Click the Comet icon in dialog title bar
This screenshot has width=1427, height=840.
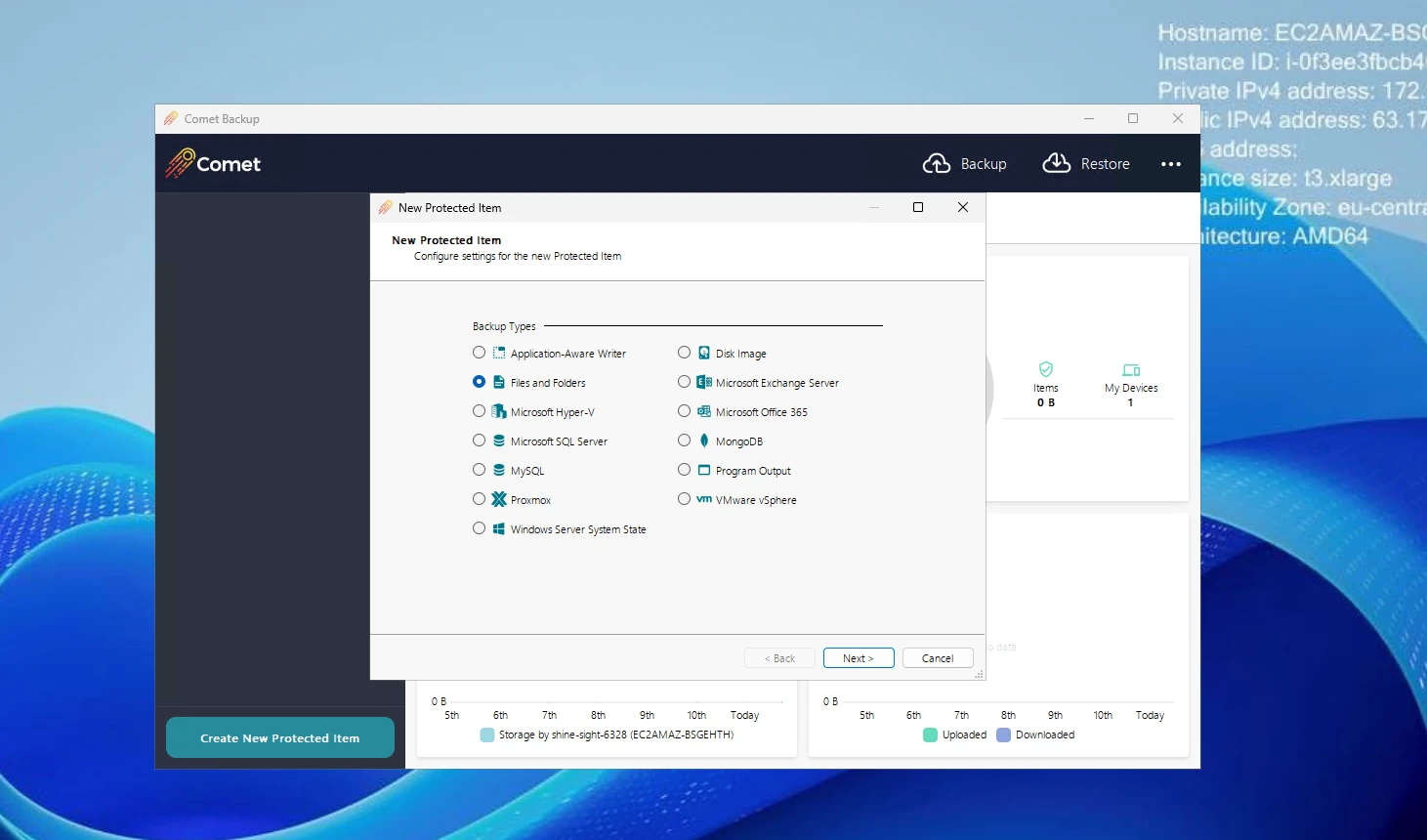(386, 207)
